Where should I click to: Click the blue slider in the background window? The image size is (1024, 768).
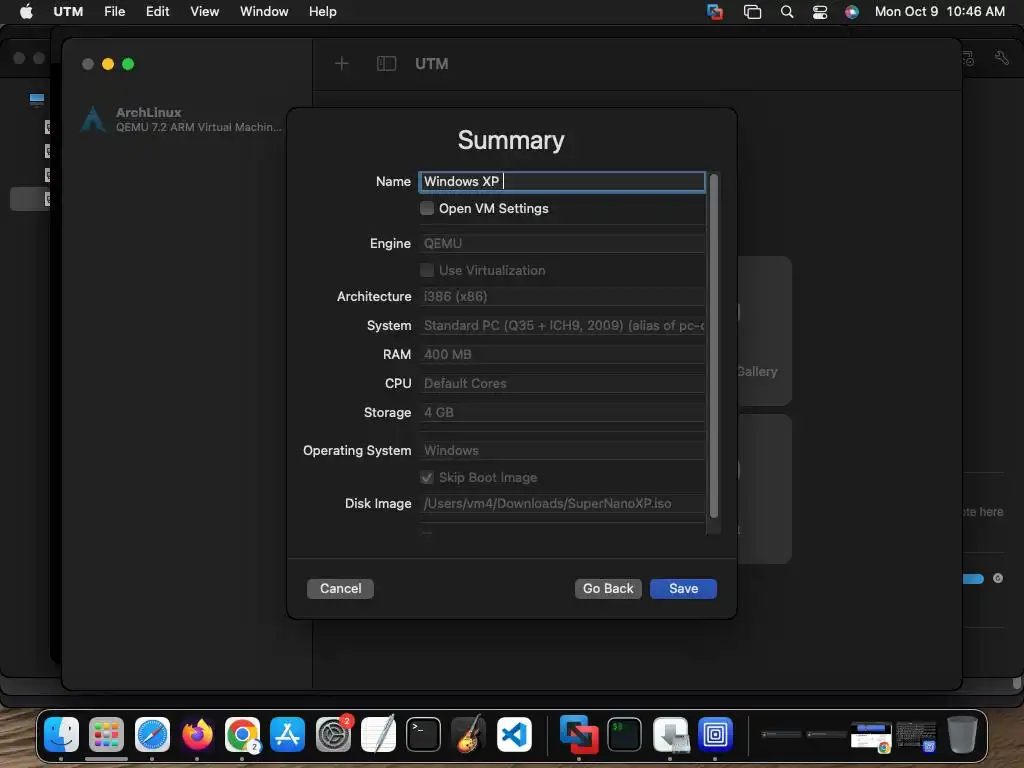(973, 579)
